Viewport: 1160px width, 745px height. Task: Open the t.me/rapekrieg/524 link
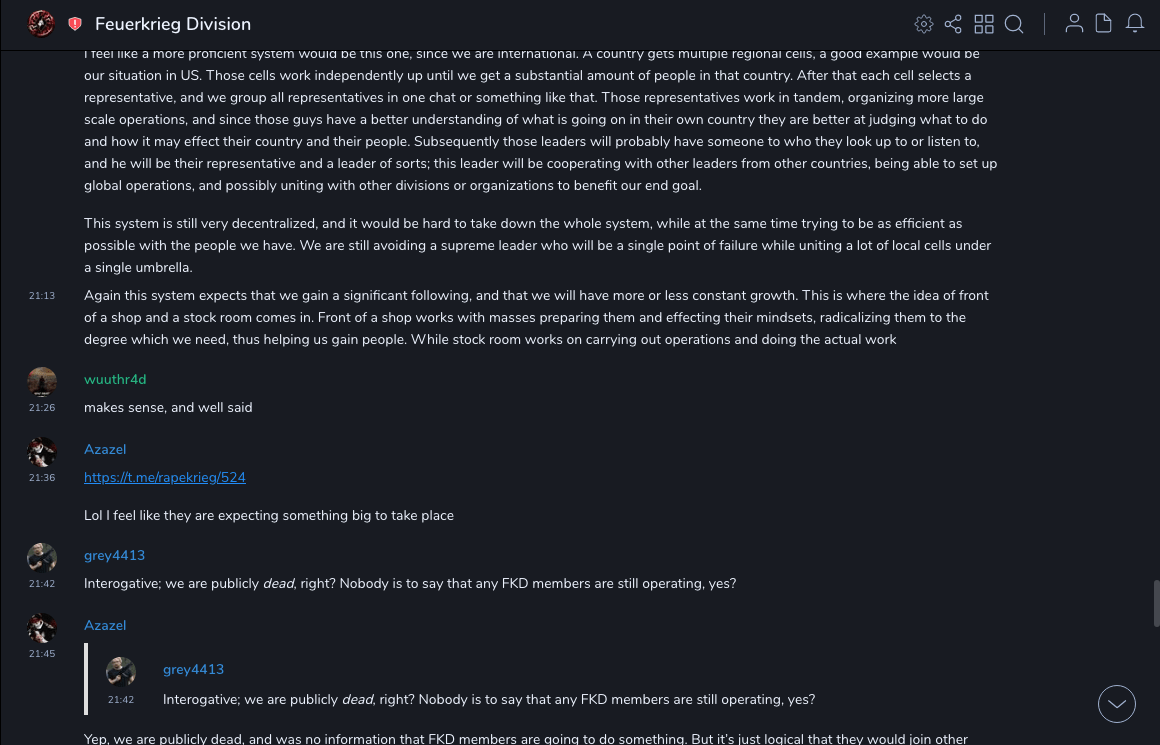(x=165, y=478)
